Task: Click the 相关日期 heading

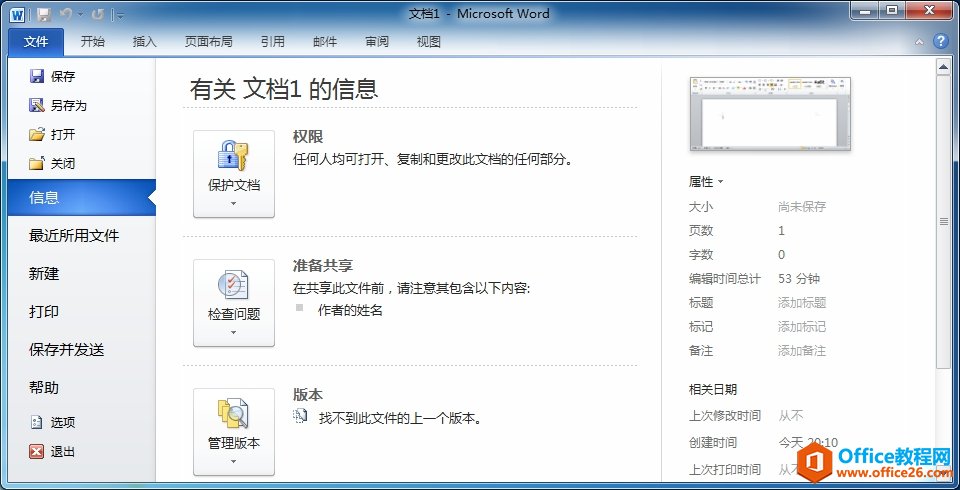Action: (713, 390)
